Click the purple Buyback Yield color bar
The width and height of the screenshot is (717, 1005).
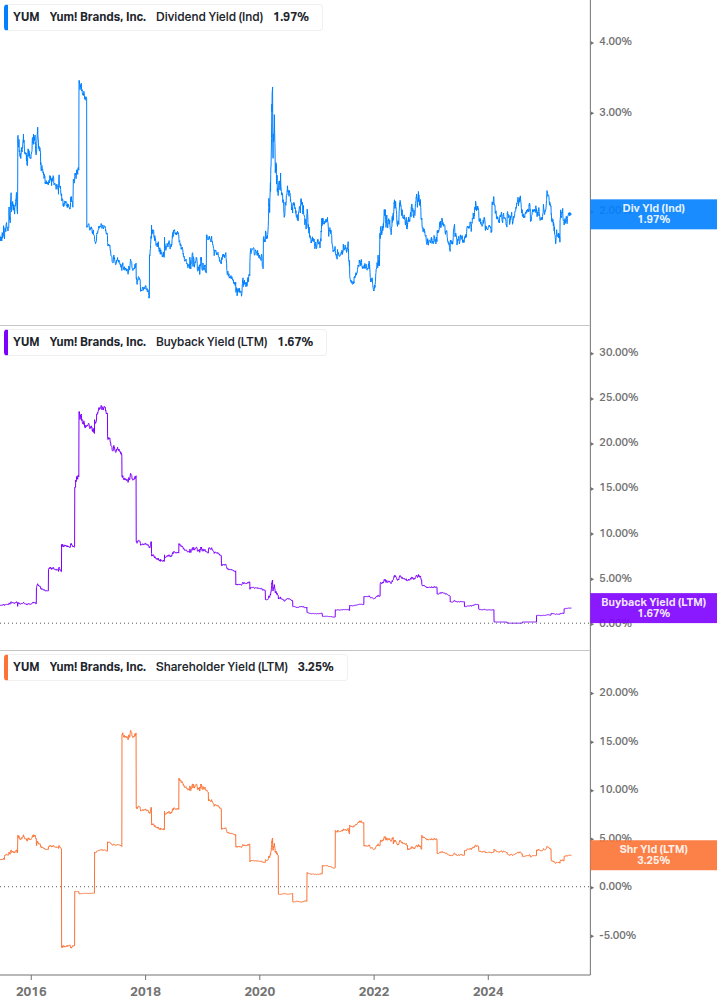click(6, 342)
